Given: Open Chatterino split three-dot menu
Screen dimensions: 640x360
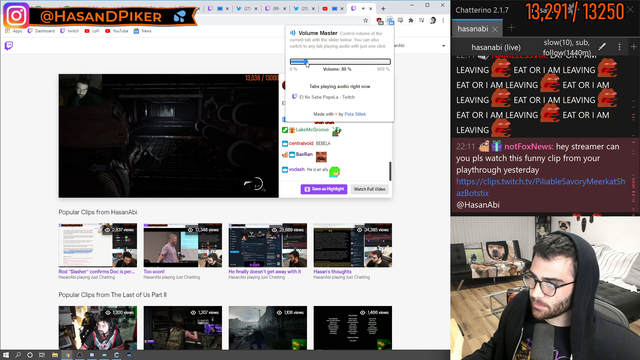Looking at the screenshot, I should (x=619, y=47).
